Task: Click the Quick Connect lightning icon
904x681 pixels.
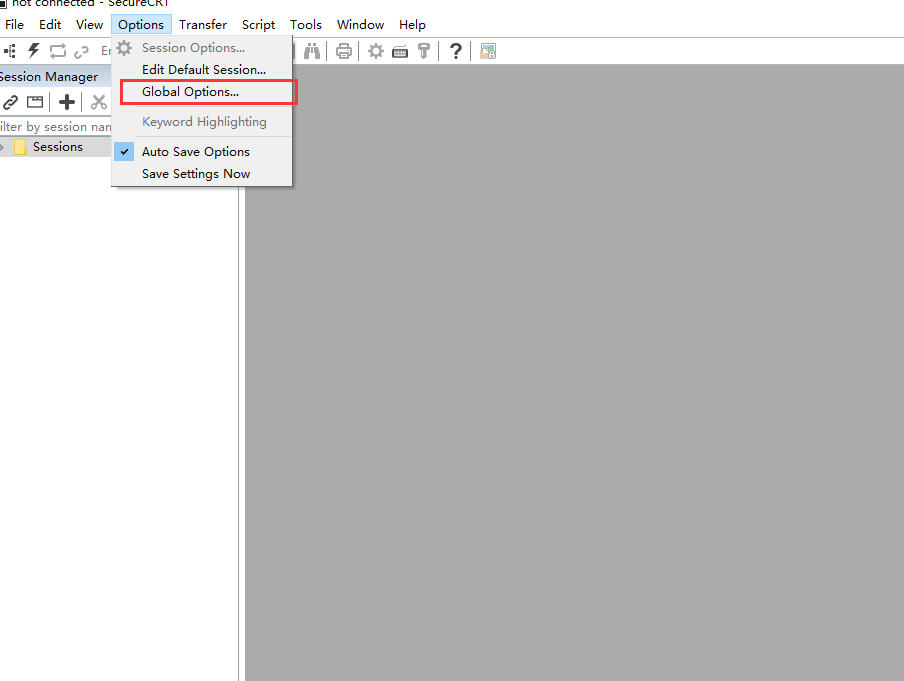Action: (x=33, y=51)
